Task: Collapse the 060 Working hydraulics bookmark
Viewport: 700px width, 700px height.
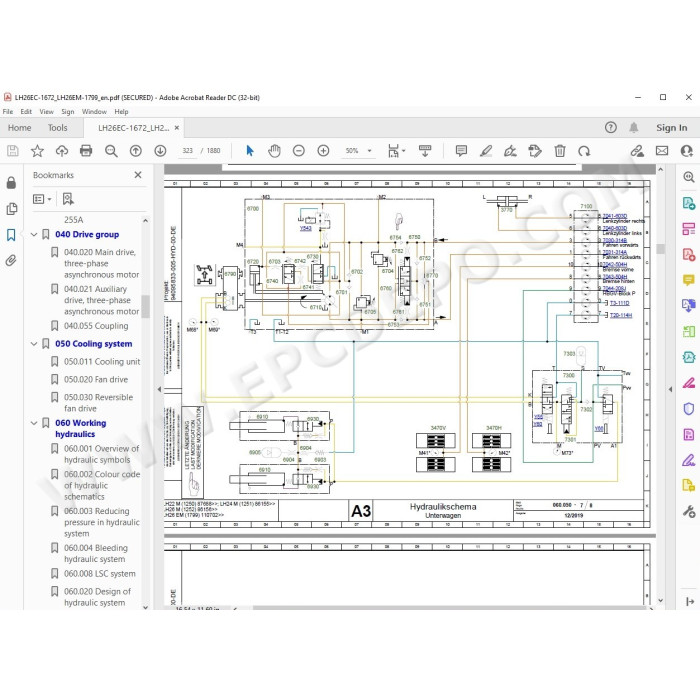Action: tap(34, 423)
